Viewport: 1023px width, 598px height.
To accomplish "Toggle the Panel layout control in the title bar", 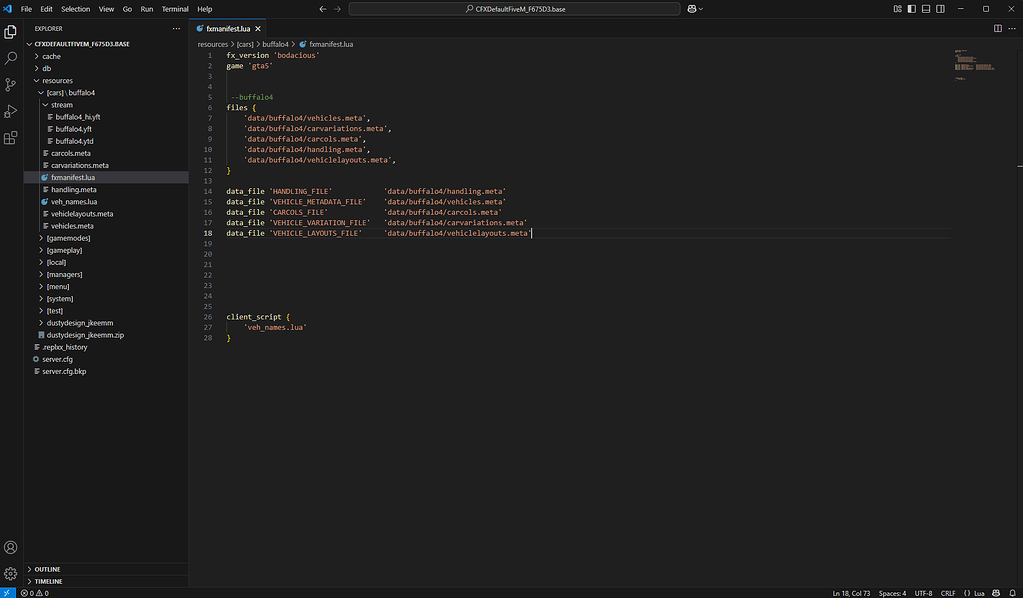I will [926, 8].
